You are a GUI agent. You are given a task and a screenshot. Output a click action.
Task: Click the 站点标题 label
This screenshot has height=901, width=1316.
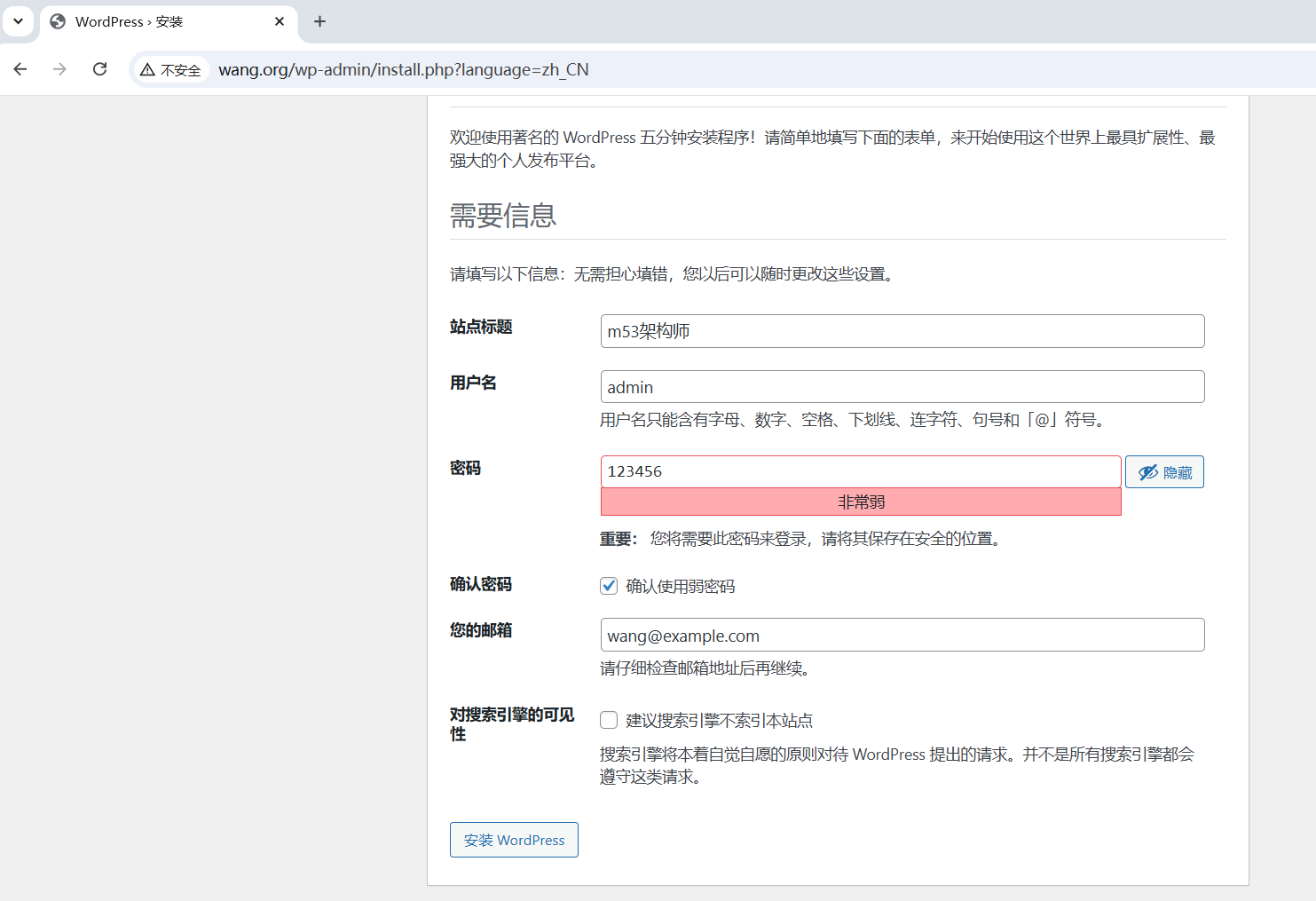pyautogui.click(x=481, y=327)
